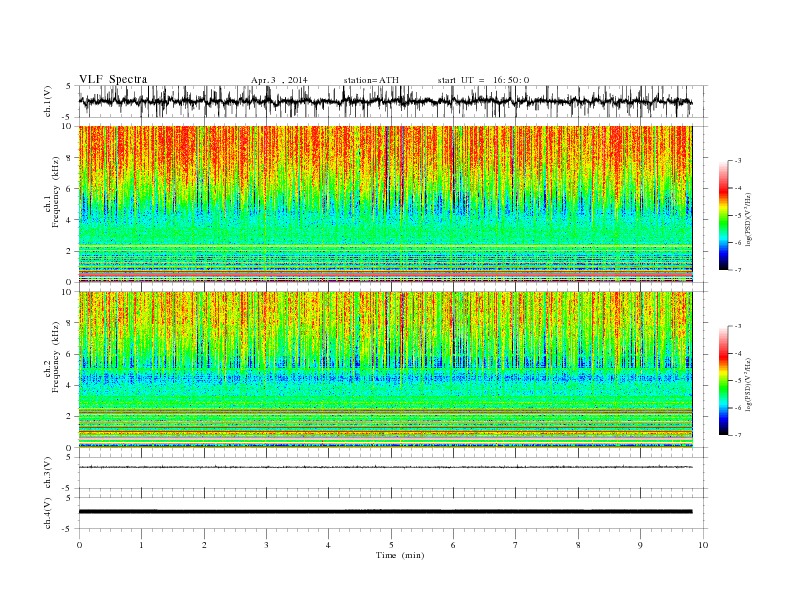Click the "ch.1(V)" waveform axis label
Screen dimensions: 792x612
[48, 101]
